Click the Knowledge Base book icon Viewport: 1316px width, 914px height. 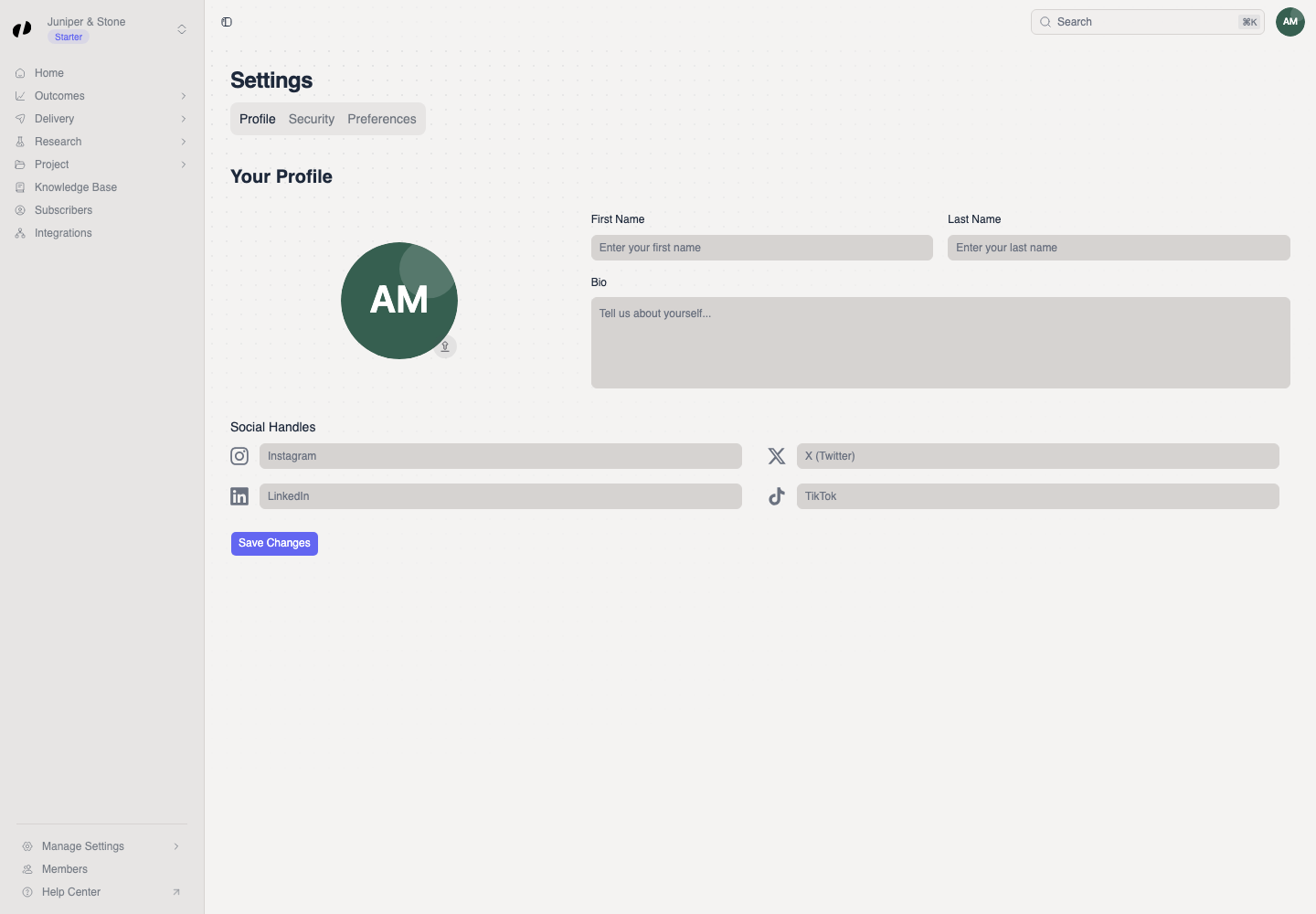[x=20, y=187]
